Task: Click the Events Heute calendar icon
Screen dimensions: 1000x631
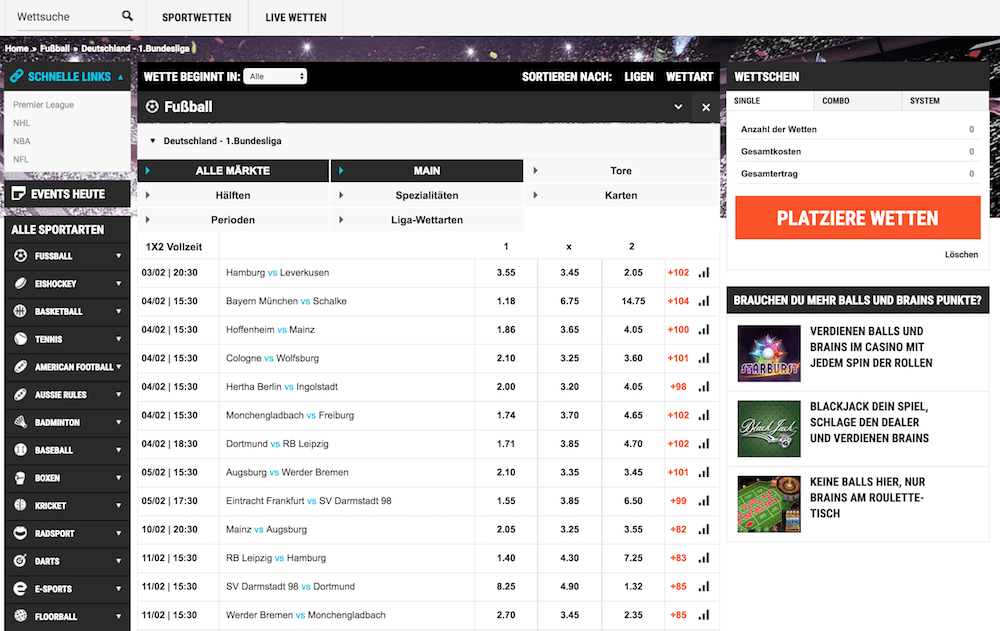Action: [18, 194]
